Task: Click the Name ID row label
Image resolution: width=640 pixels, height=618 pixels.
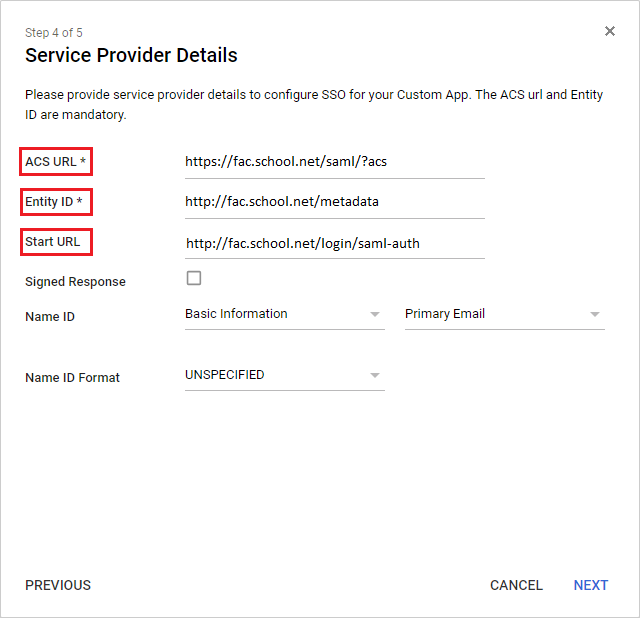Action: coord(50,317)
